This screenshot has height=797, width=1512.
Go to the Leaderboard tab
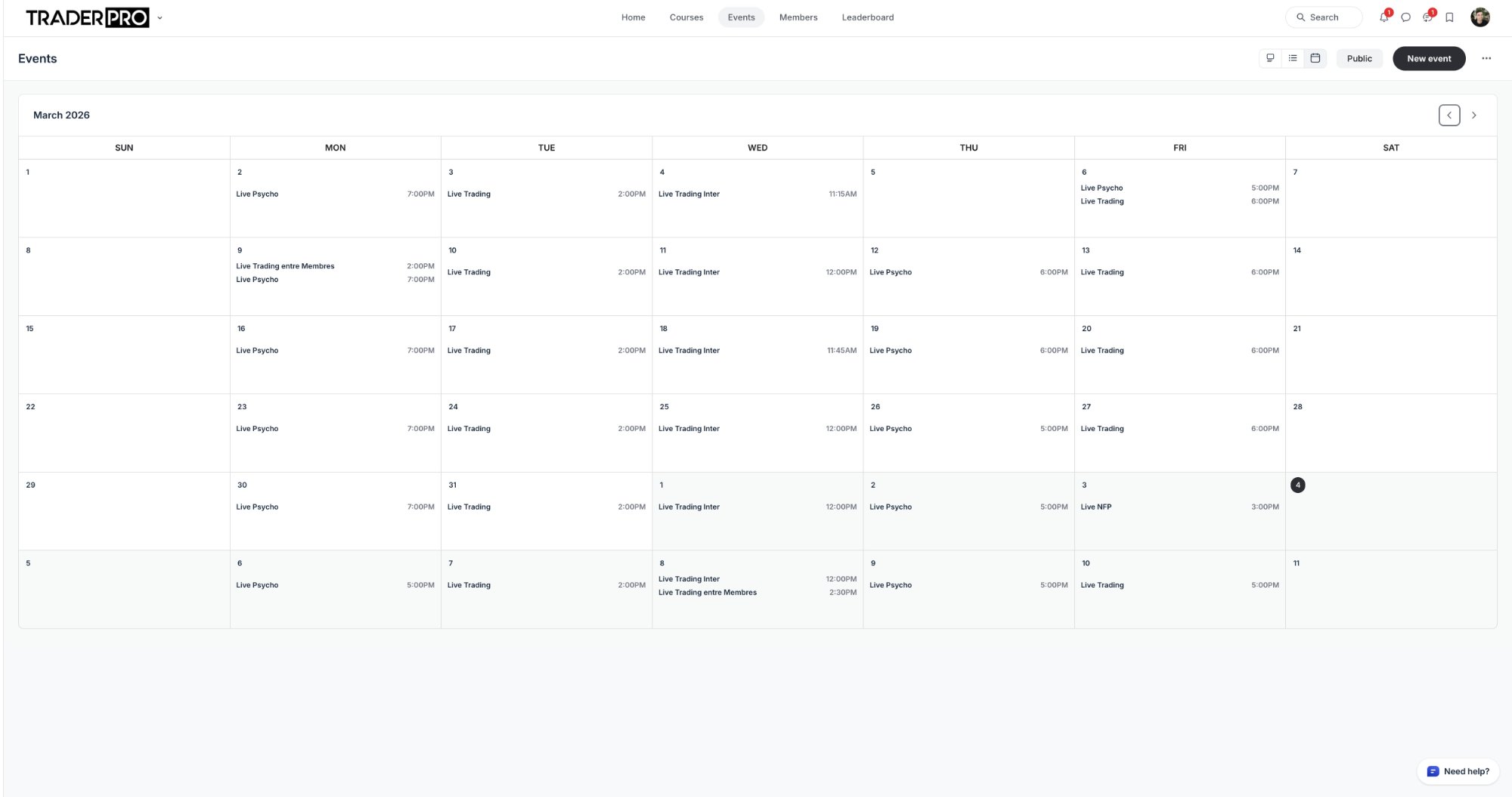[x=867, y=17]
